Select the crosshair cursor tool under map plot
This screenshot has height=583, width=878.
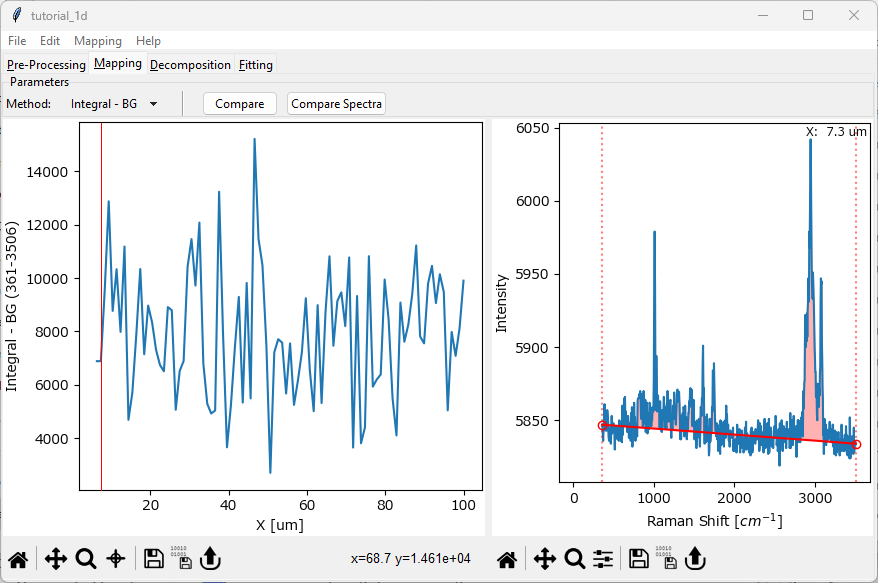pyautogui.click(x=115, y=559)
